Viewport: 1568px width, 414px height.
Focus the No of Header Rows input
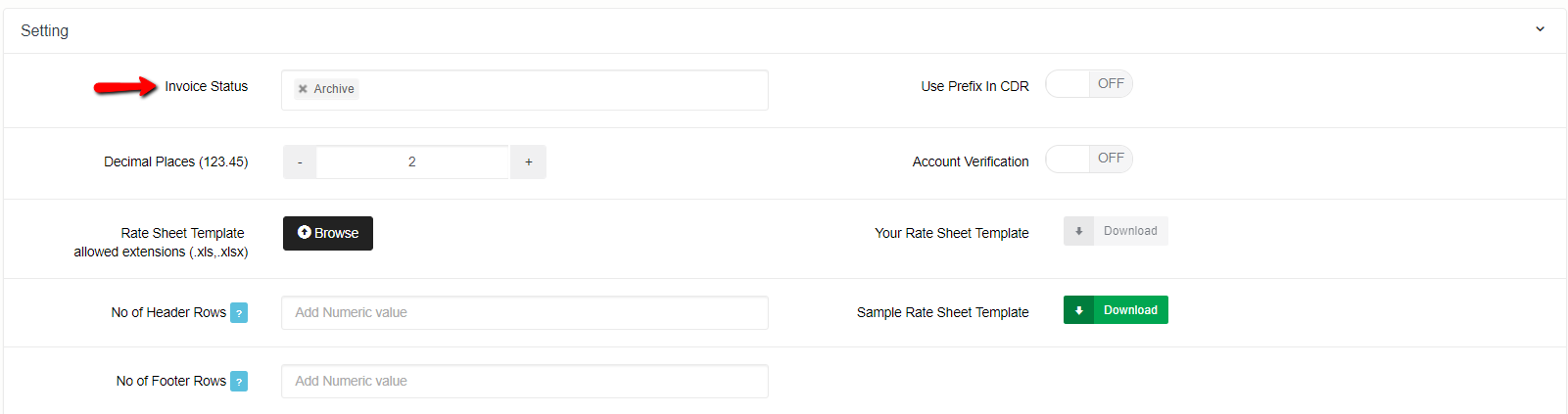pyautogui.click(x=524, y=313)
